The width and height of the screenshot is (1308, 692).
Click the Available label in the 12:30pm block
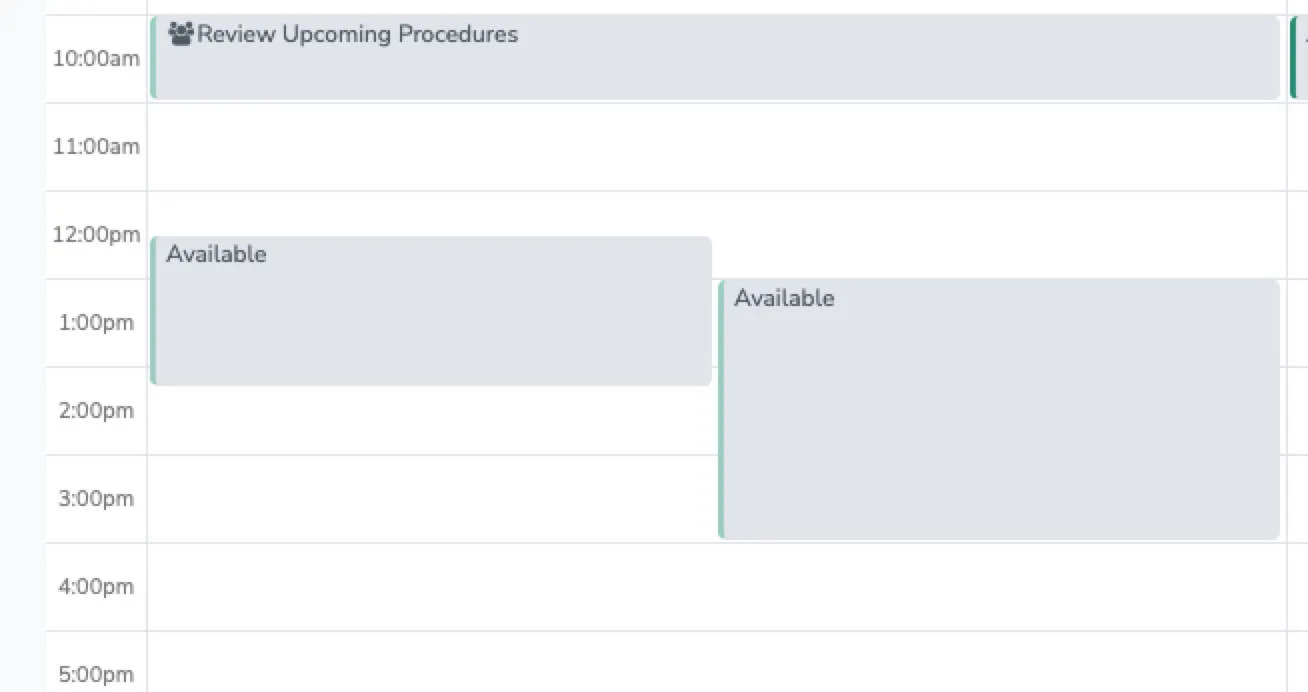click(784, 297)
